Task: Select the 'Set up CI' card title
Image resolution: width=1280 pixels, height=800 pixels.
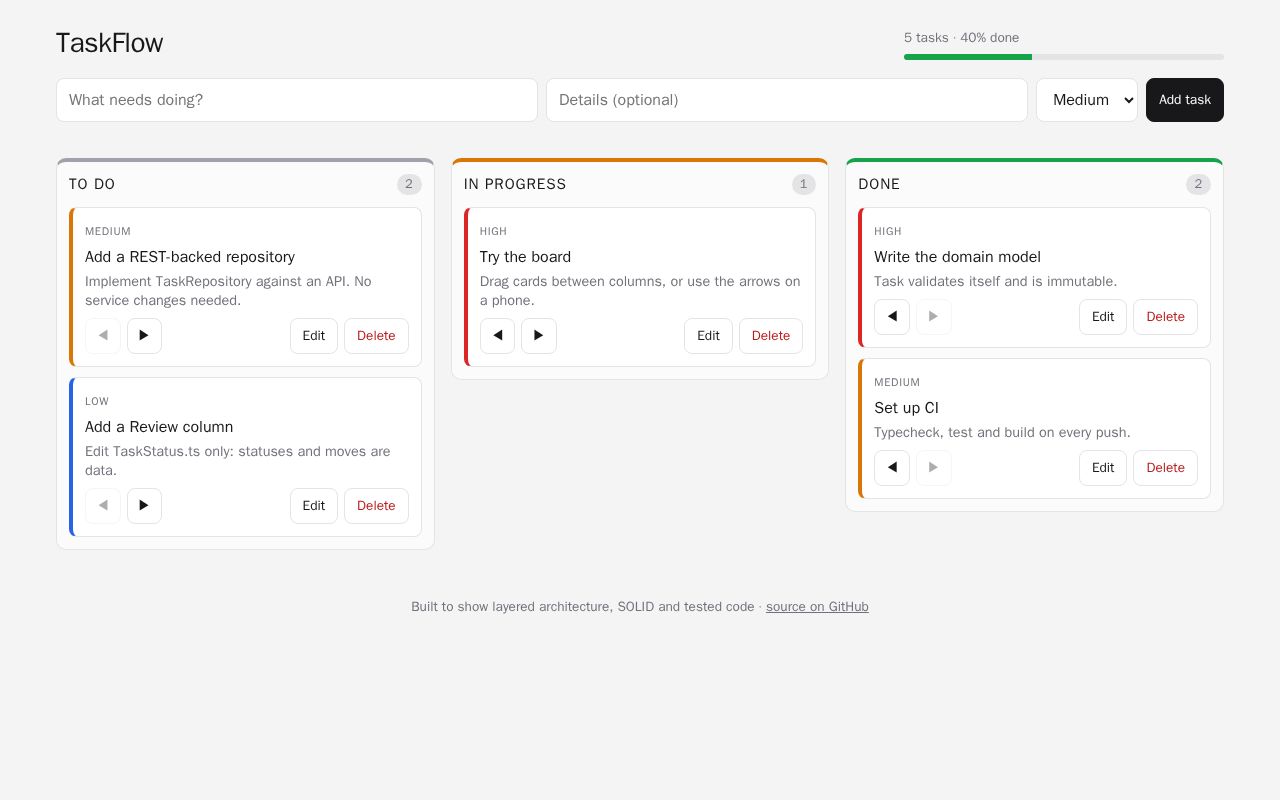Action: [x=906, y=408]
